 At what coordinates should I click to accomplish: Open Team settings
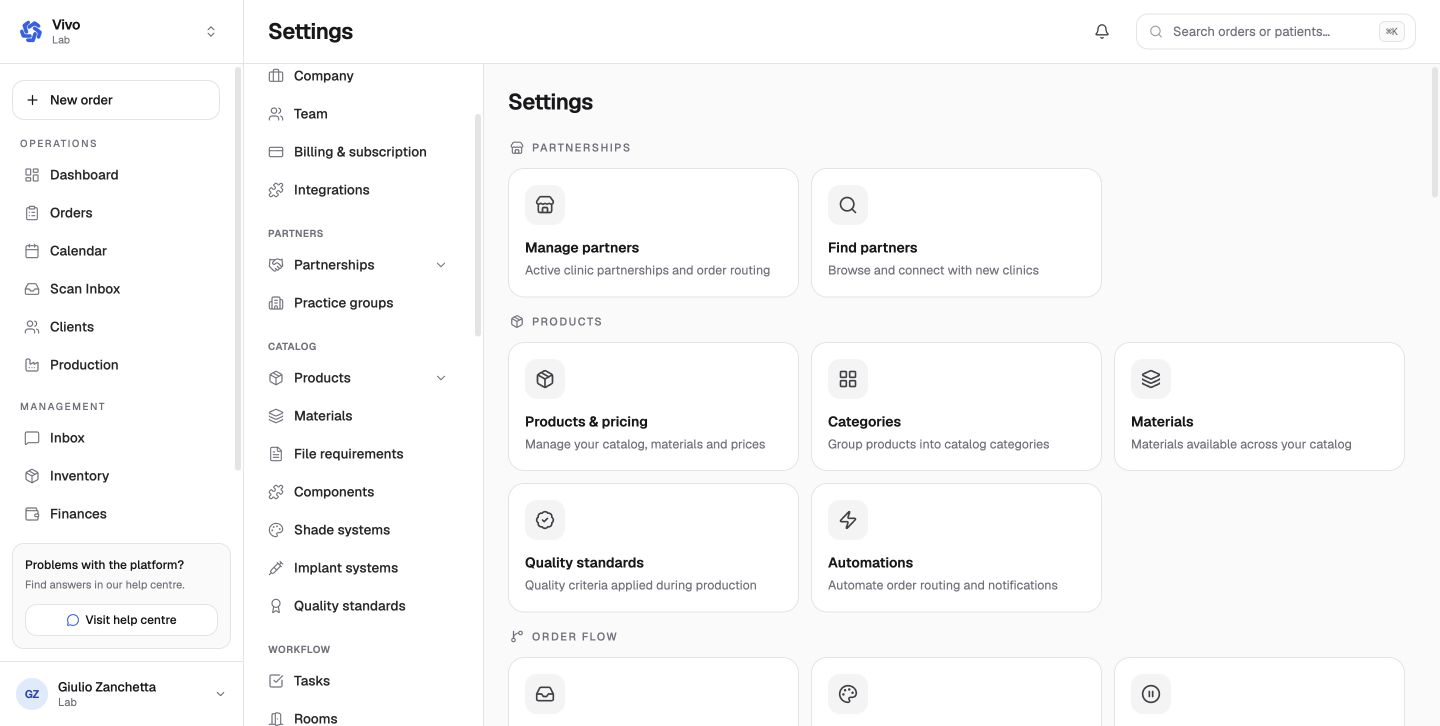(x=358, y=114)
